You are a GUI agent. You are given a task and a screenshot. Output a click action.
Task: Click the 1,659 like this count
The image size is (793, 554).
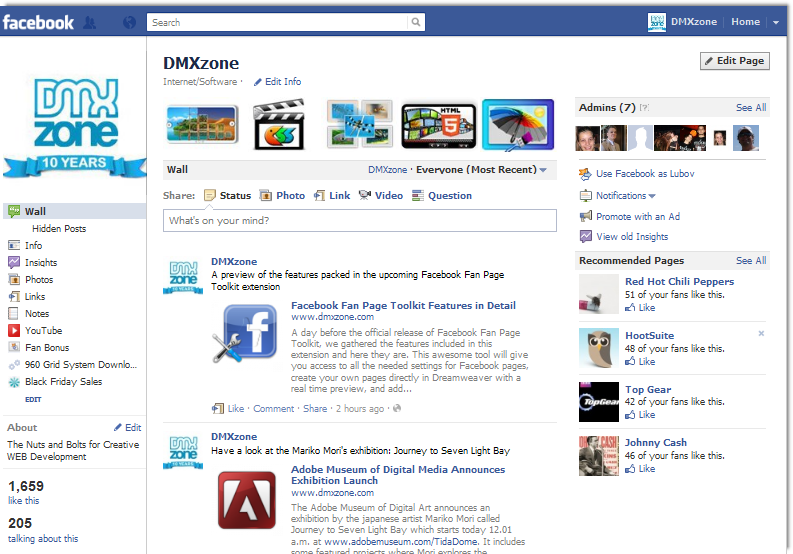coord(26,492)
